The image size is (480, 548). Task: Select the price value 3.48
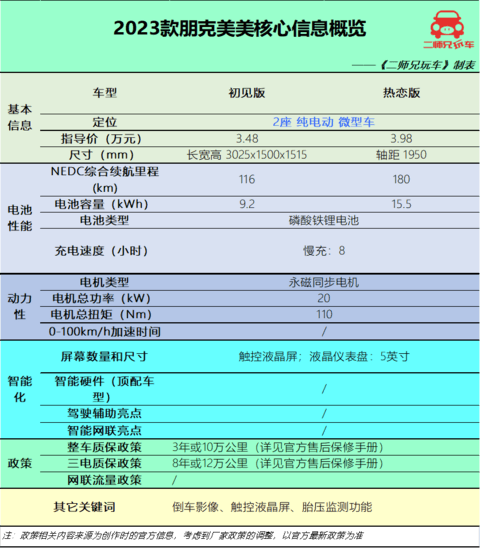pyautogui.click(x=247, y=139)
